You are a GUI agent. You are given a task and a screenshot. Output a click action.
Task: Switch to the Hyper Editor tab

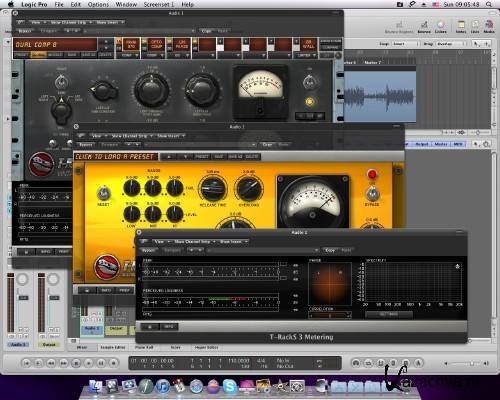click(206, 347)
